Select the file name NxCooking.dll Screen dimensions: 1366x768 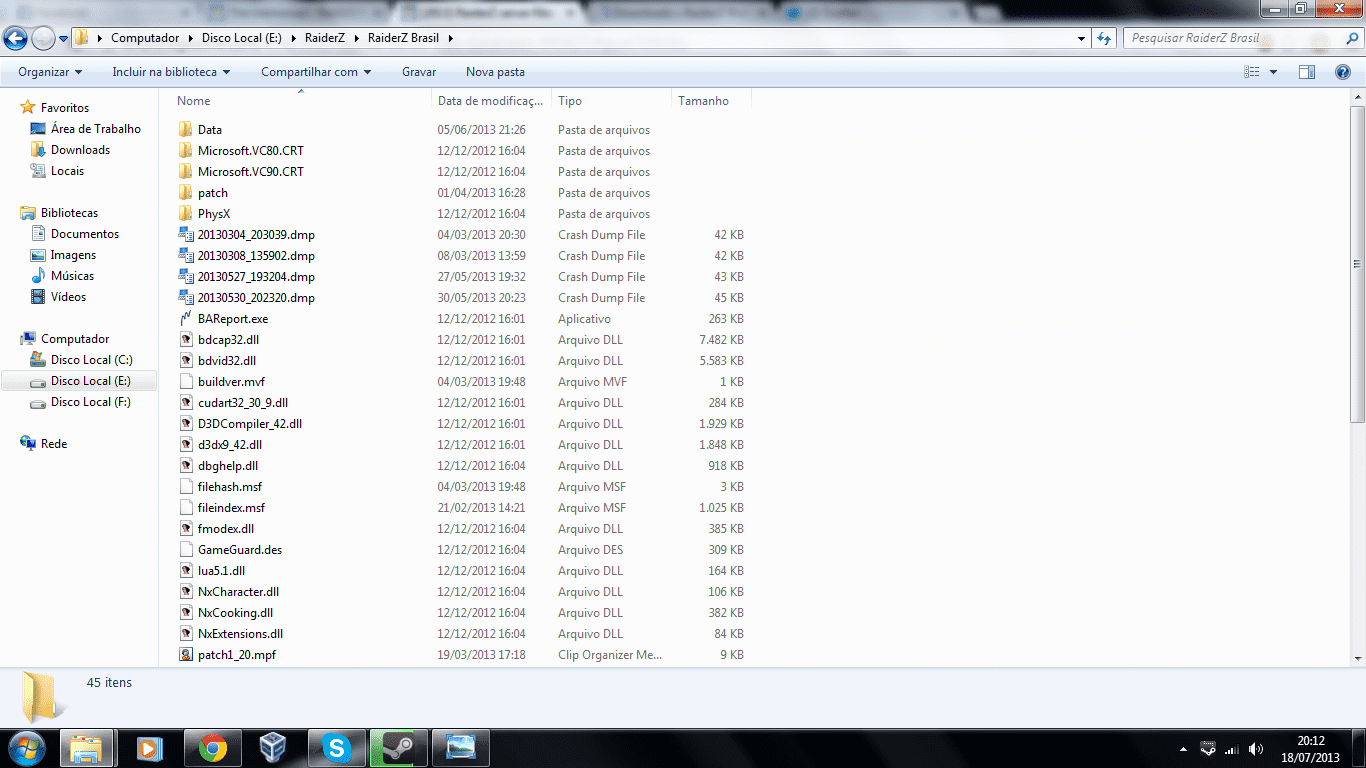click(x=235, y=613)
